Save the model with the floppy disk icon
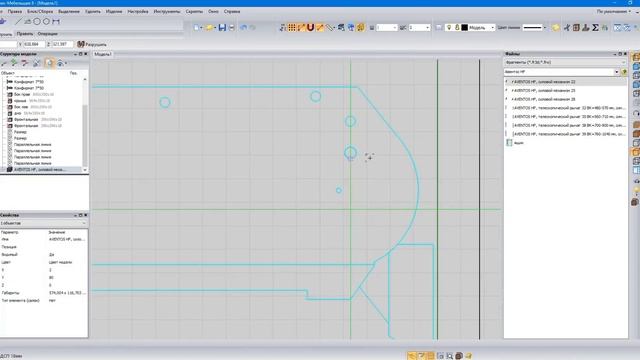Image resolution: width=640 pixels, height=360 pixels. (x=222, y=27)
